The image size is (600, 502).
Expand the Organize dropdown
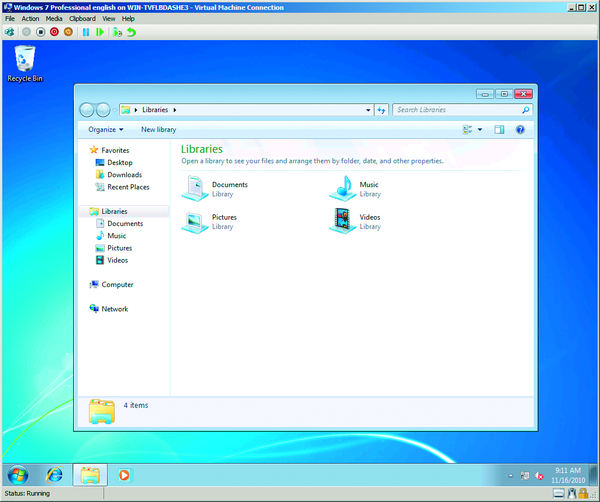coord(105,130)
